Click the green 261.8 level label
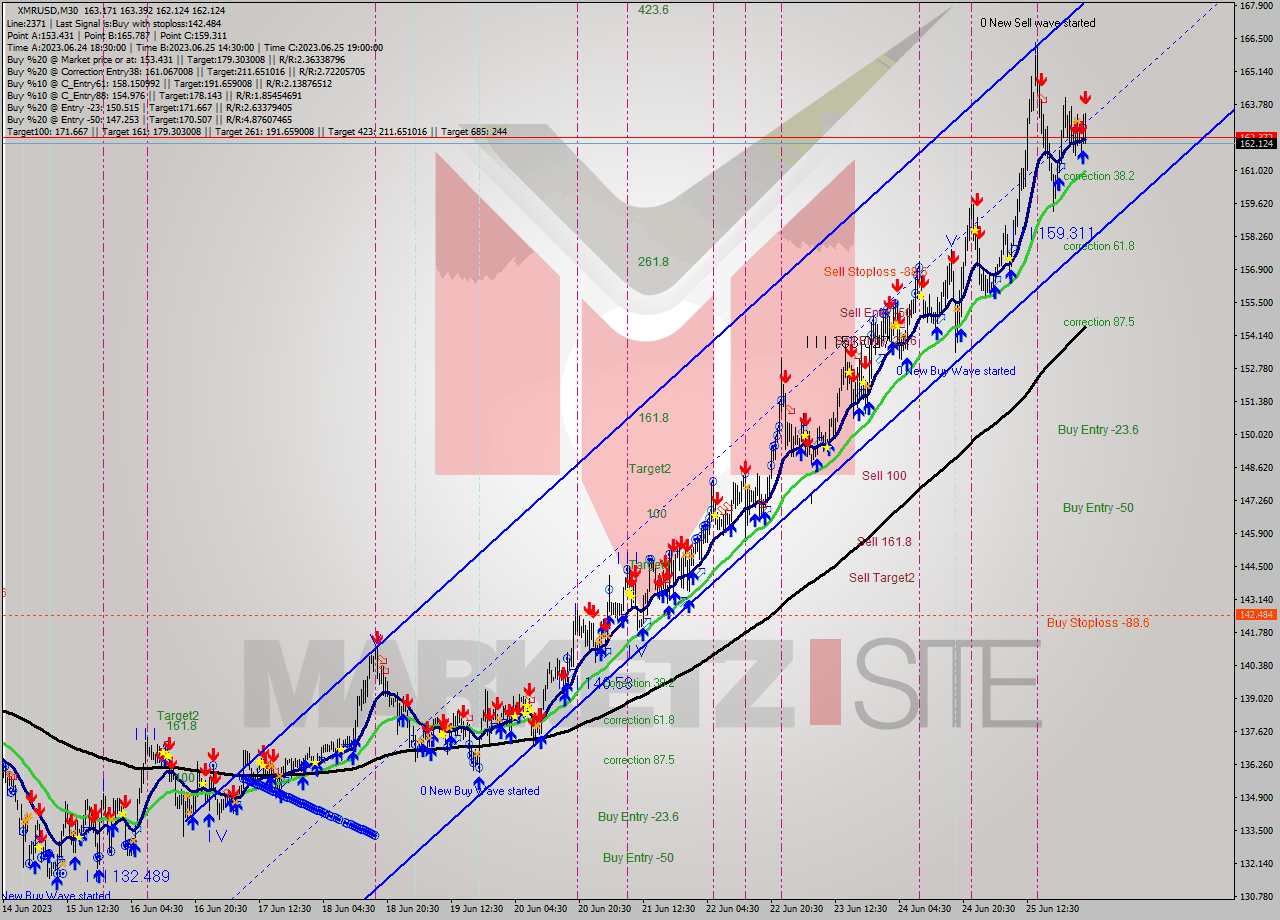Screen dimensions: 1280x920 point(654,262)
